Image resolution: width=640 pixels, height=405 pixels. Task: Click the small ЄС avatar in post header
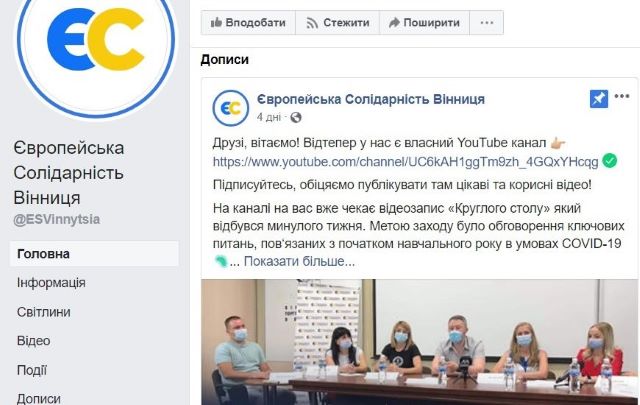tap(231, 108)
